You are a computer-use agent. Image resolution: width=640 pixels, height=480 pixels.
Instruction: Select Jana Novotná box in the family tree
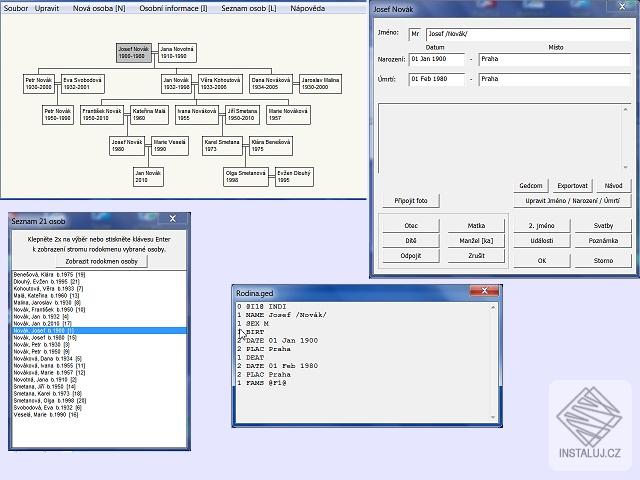(x=177, y=52)
